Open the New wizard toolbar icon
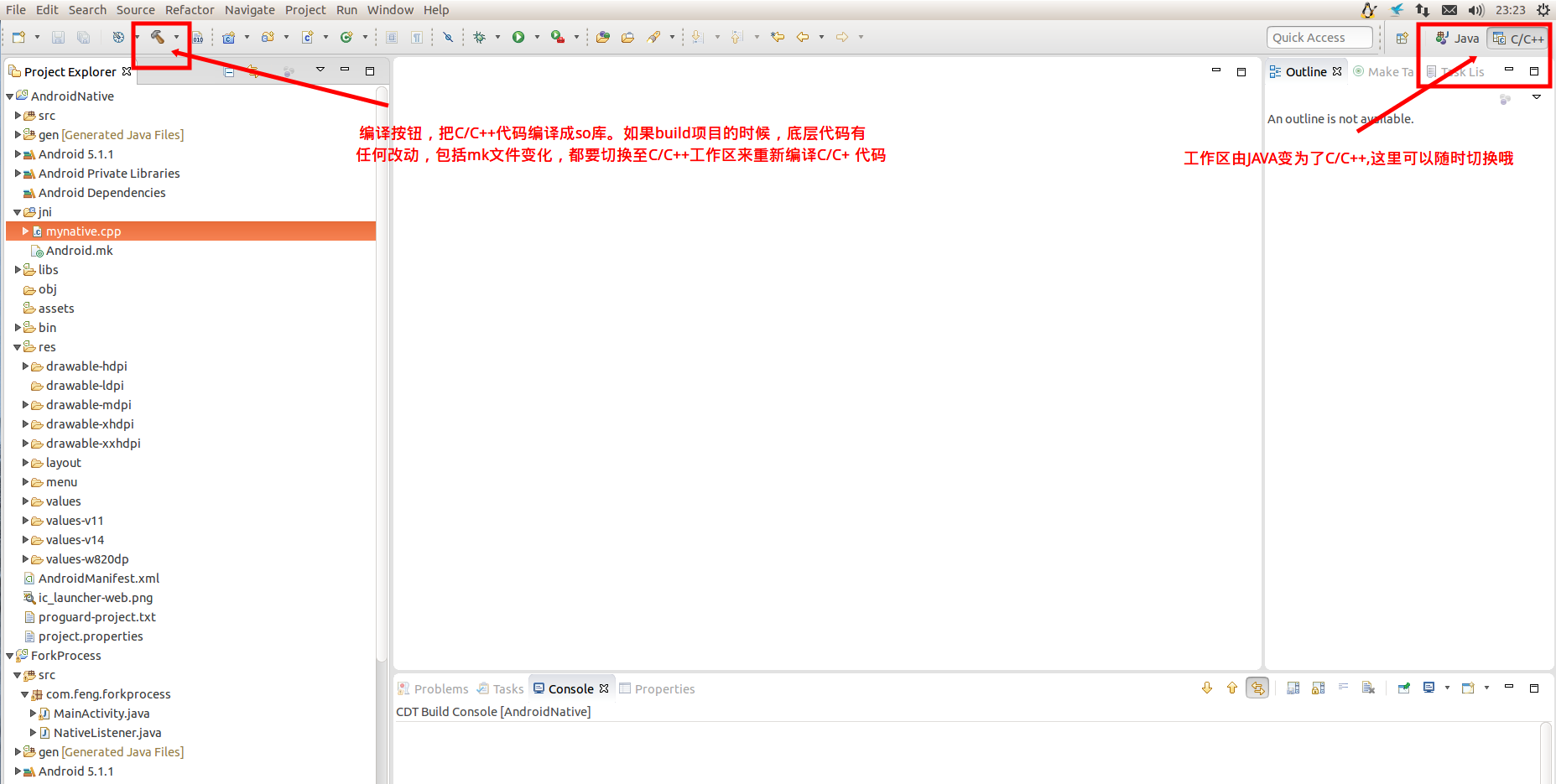 pos(18,37)
